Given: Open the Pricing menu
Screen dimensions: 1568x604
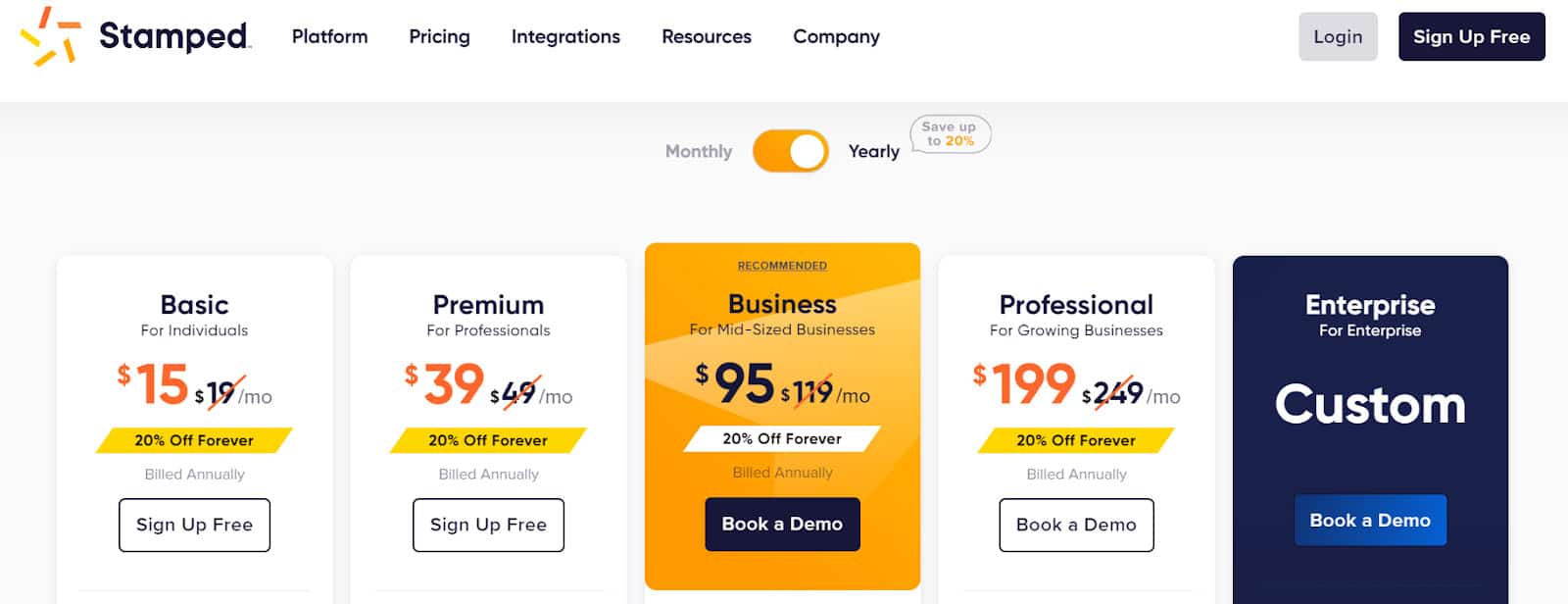Looking at the screenshot, I should point(439,36).
